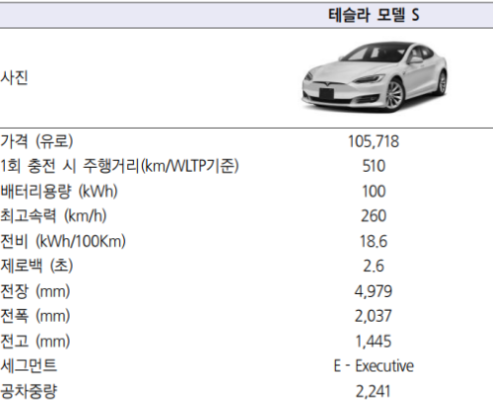Click the efficiency value 18.6
Viewport: 493px width, 401px height.
pyautogui.click(x=374, y=241)
